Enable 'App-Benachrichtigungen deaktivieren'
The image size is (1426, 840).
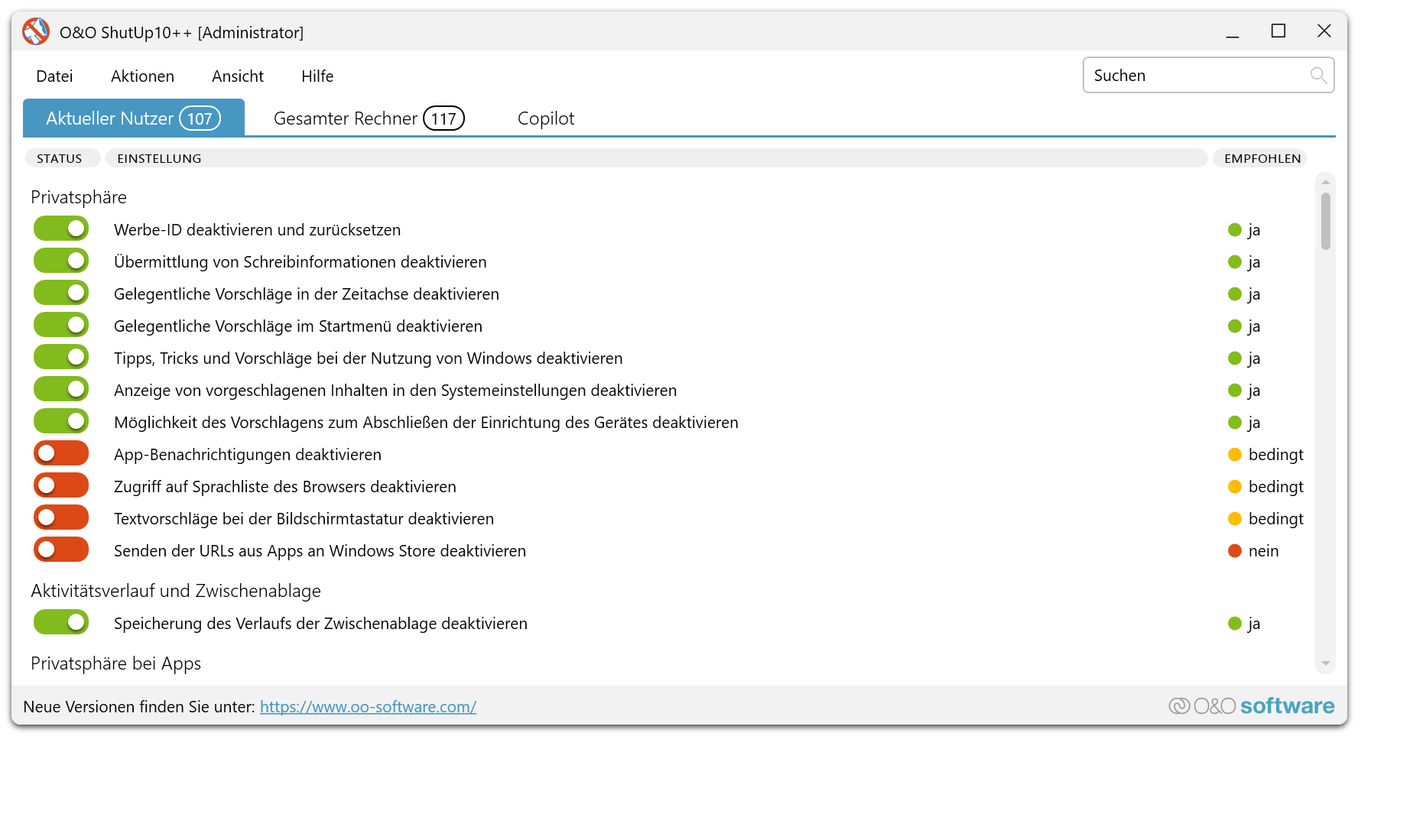60,452
